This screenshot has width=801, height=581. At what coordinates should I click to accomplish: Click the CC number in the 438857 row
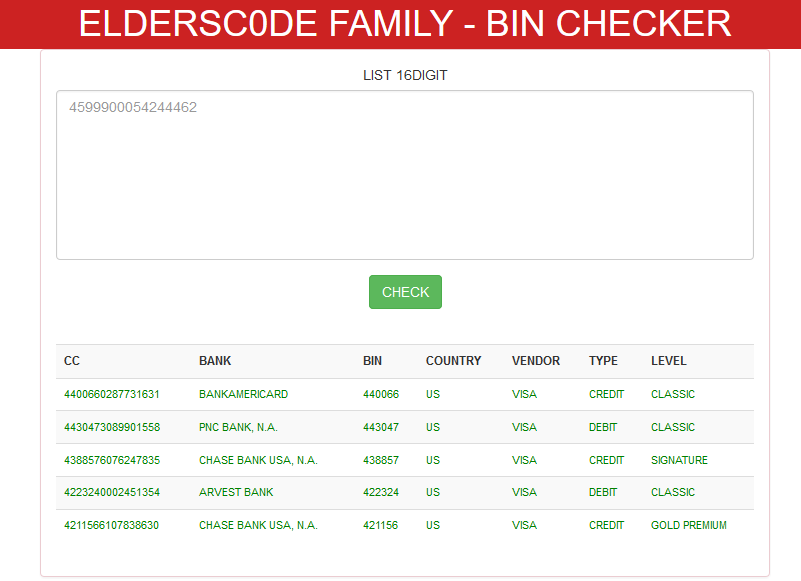[112, 460]
